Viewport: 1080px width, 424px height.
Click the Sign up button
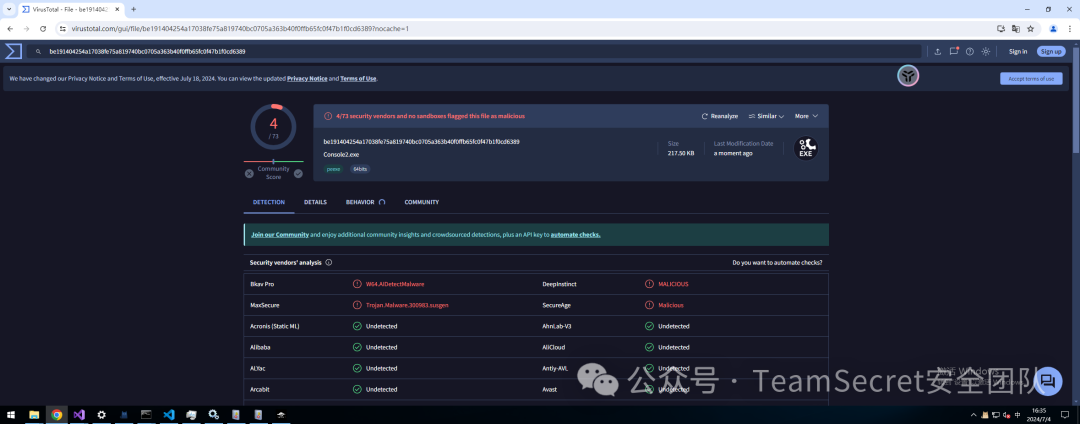1051,52
